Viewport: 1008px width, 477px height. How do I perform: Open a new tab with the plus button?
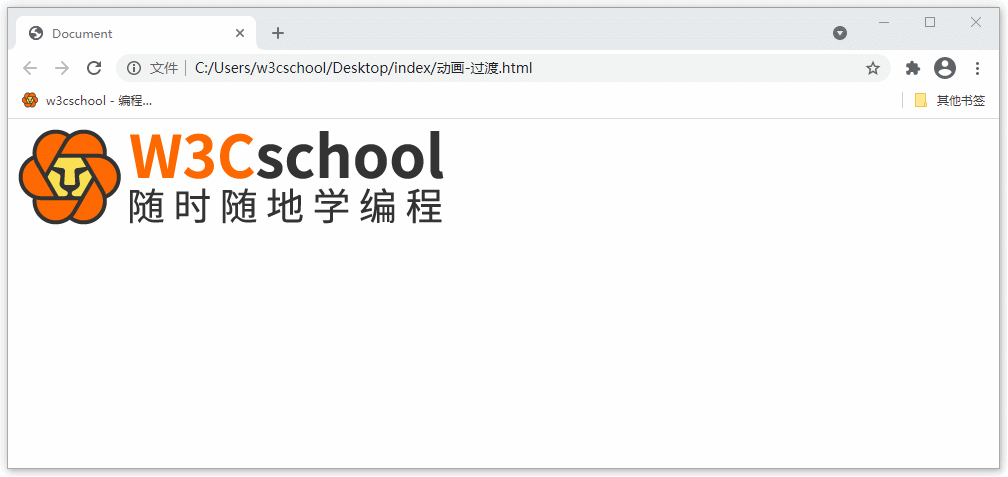(278, 33)
